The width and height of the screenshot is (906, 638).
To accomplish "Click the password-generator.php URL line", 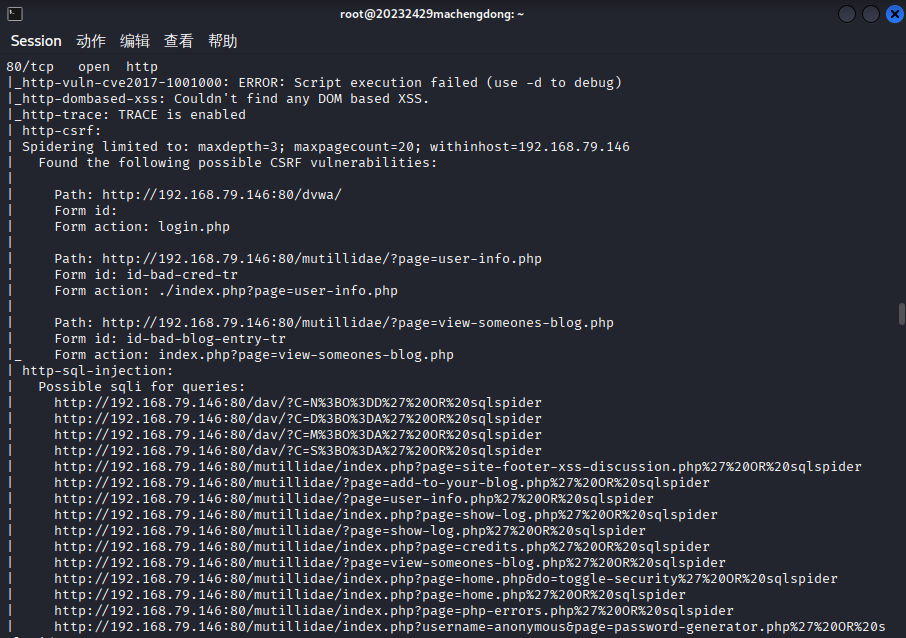I will tap(470, 627).
